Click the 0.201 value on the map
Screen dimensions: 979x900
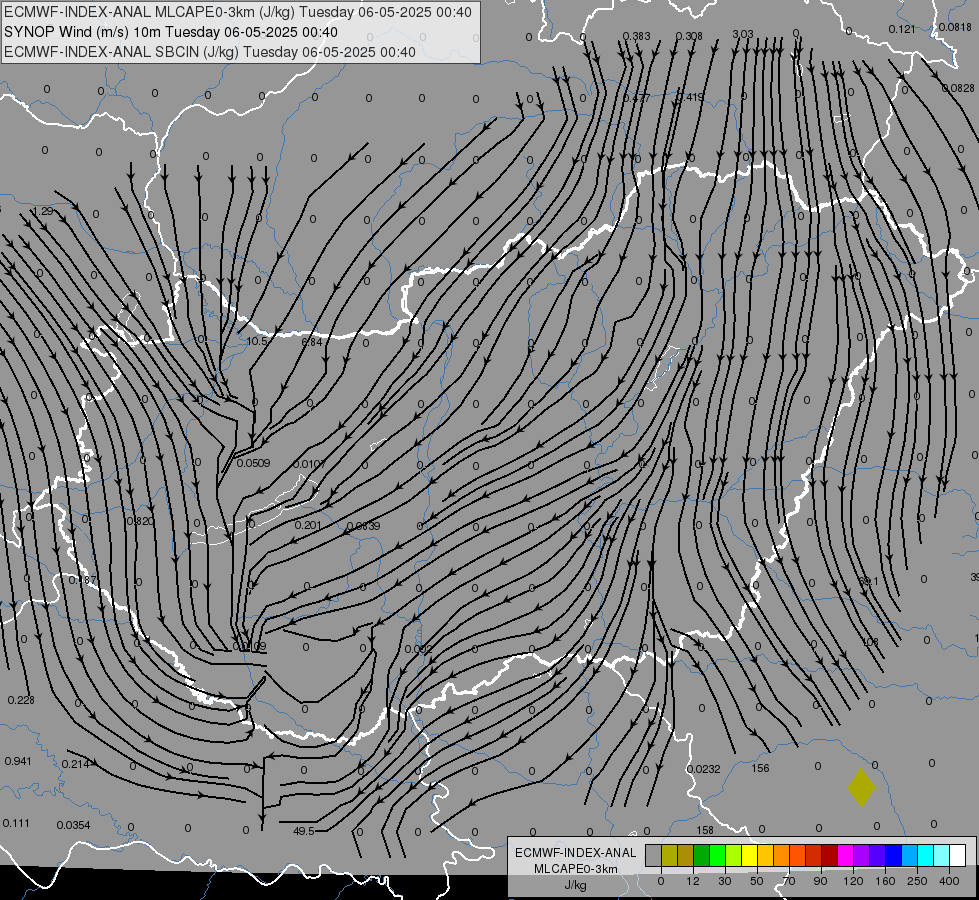click(308, 525)
